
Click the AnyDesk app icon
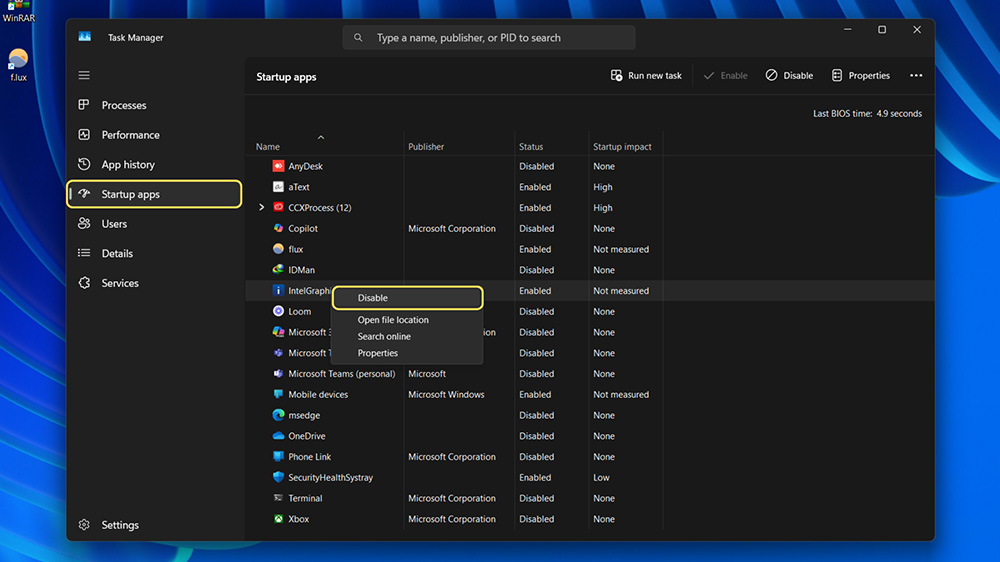278,166
